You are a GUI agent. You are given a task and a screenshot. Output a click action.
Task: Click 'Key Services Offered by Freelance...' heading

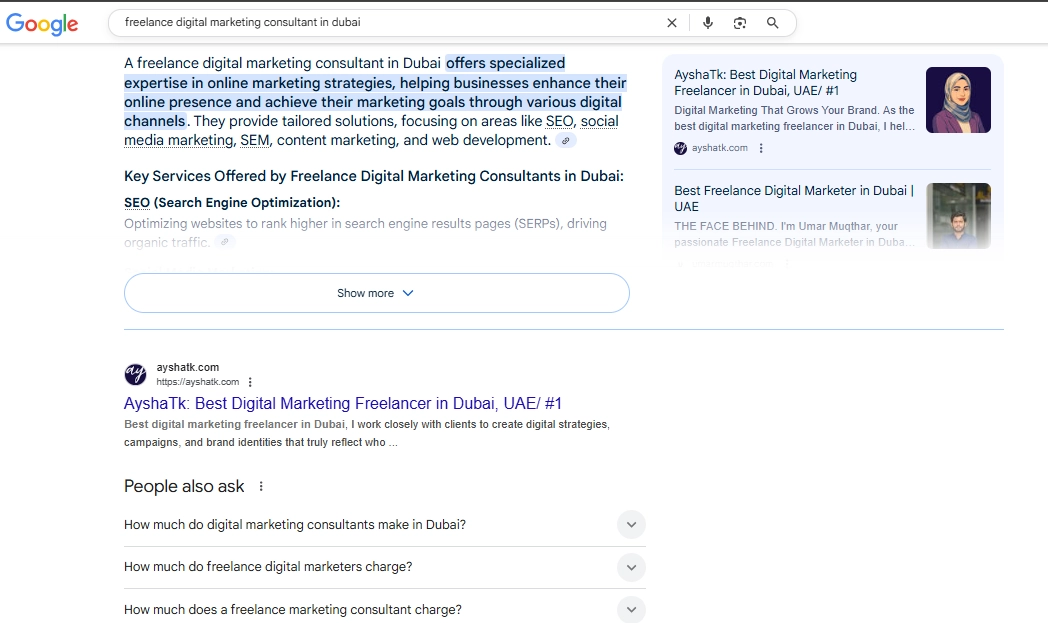374,176
